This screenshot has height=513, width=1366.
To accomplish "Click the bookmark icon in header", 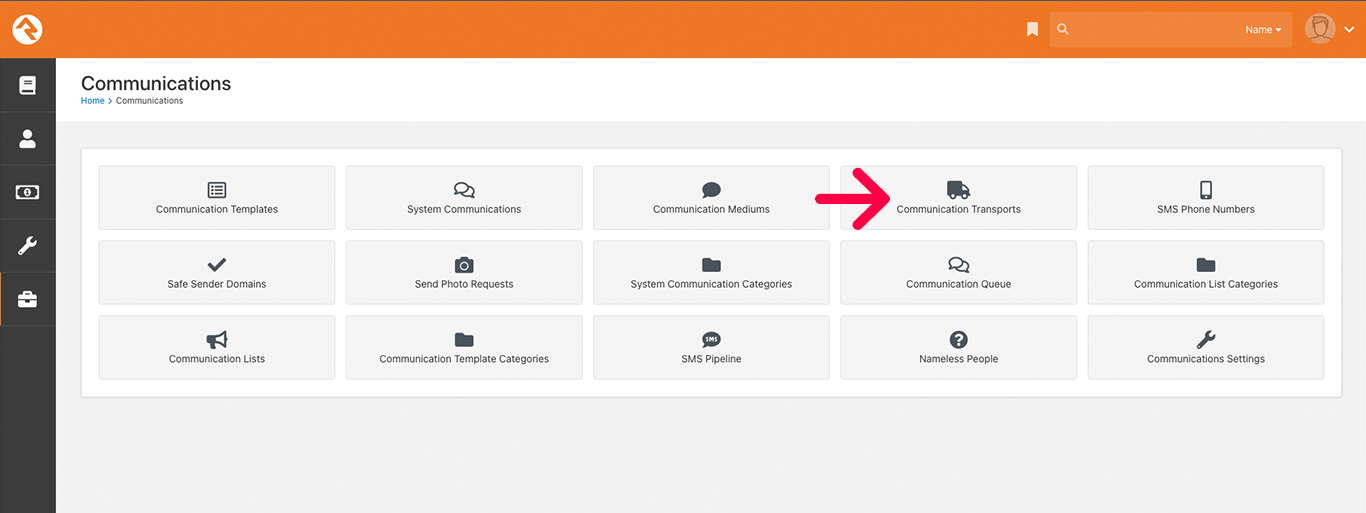I will [1033, 30].
